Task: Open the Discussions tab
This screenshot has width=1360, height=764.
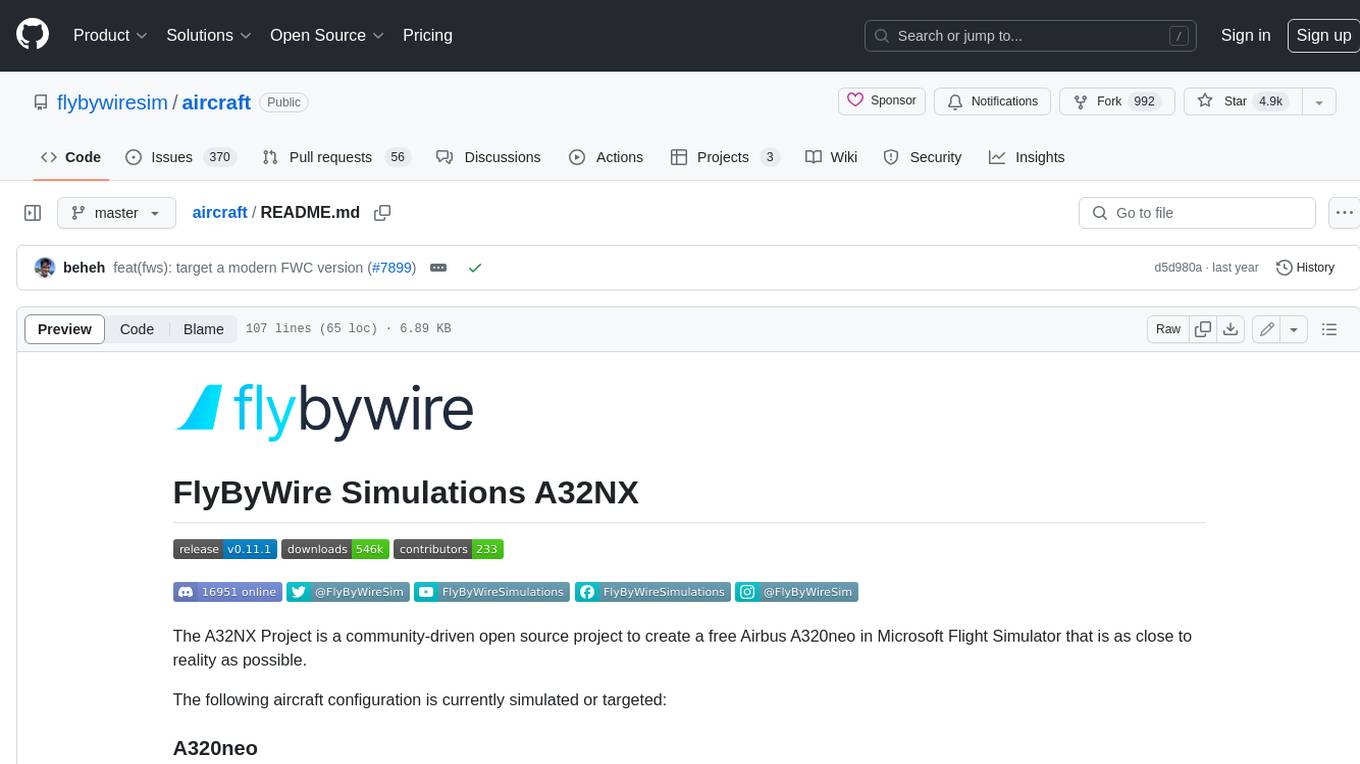Action: coord(488,157)
